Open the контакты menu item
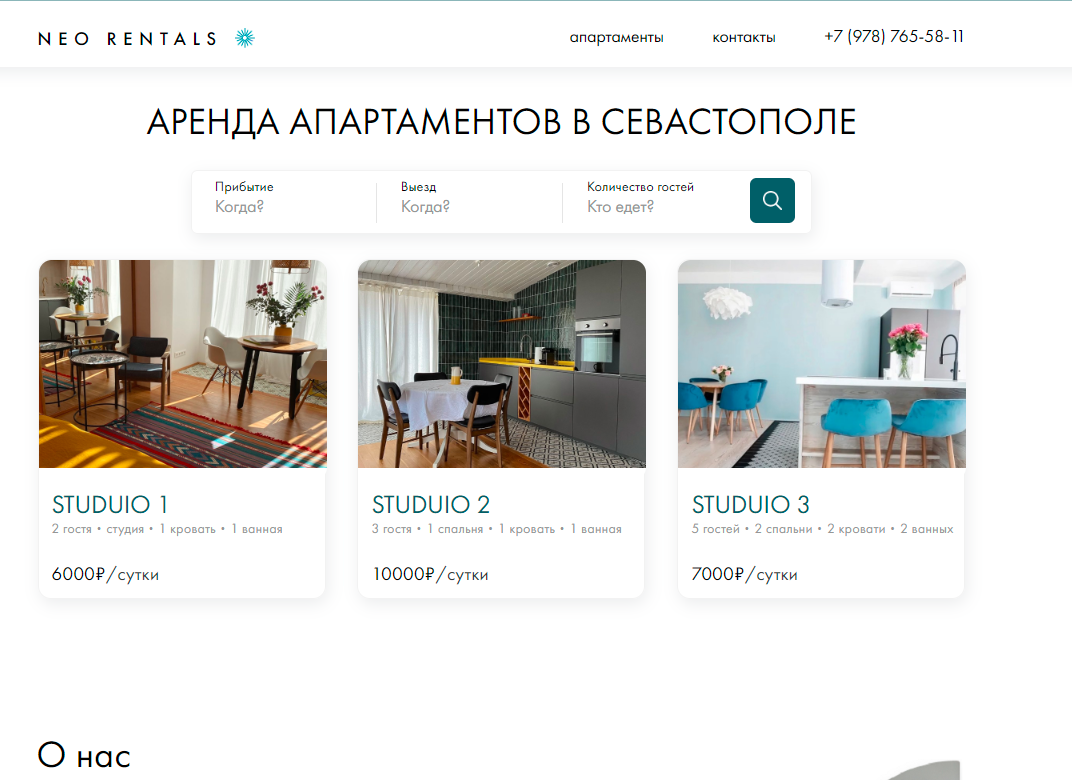The width and height of the screenshot is (1072, 780). [744, 38]
